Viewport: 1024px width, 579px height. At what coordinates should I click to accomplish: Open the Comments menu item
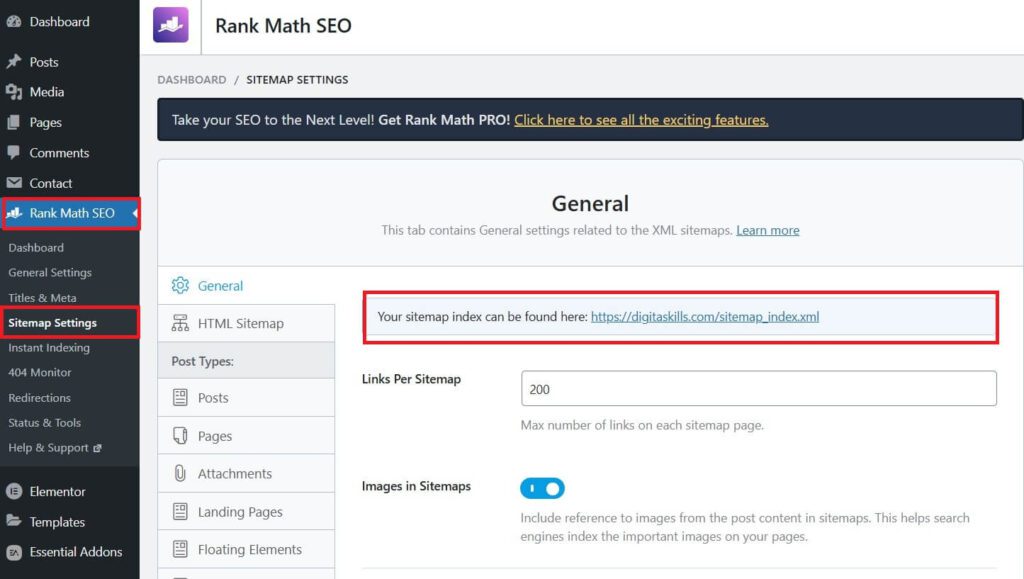(x=59, y=153)
